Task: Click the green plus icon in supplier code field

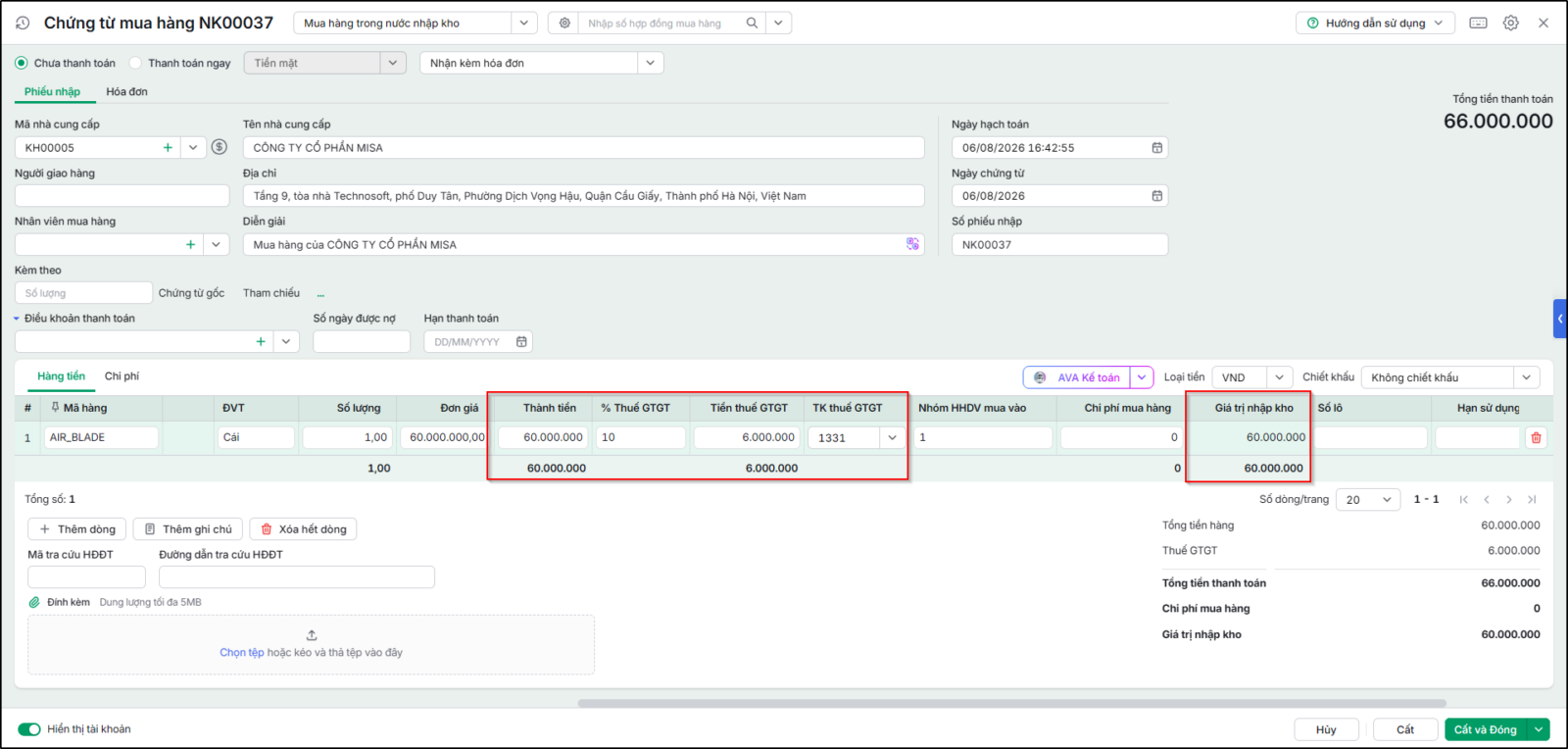Action: tap(168, 148)
